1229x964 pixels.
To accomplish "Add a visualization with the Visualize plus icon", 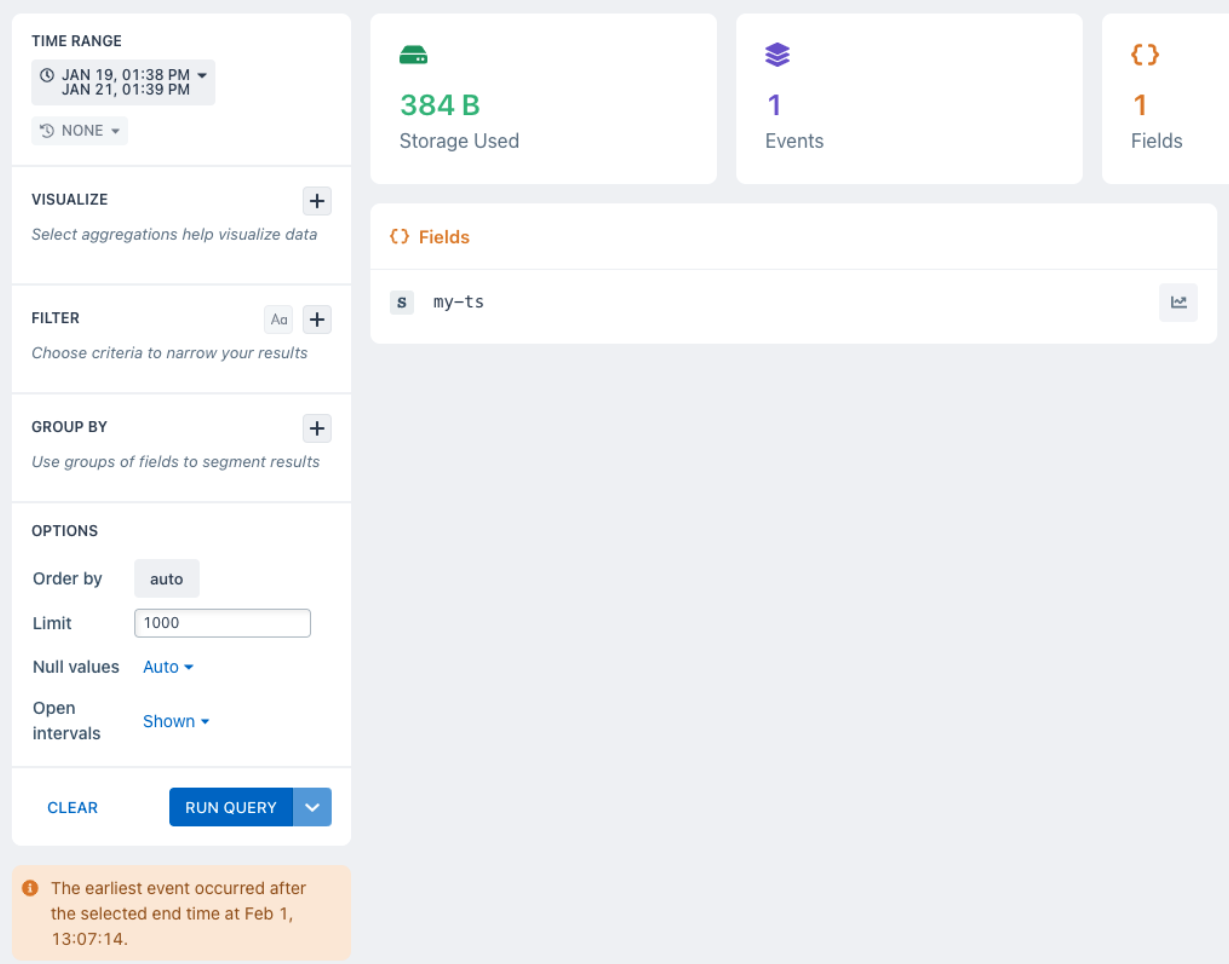I will tap(317, 201).
